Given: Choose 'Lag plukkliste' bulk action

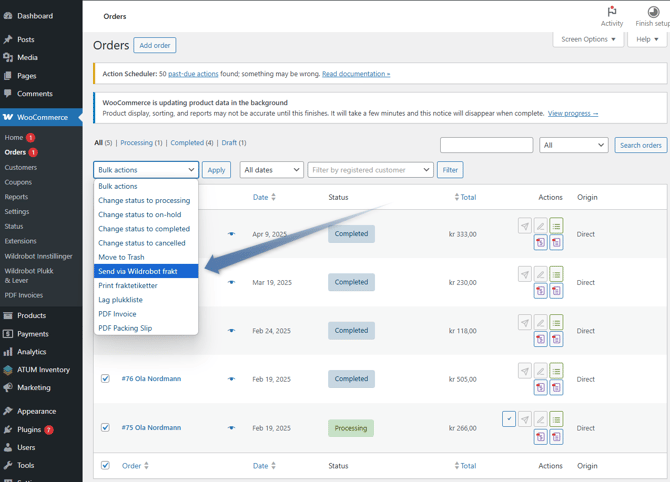Looking at the screenshot, I should coord(146,300).
